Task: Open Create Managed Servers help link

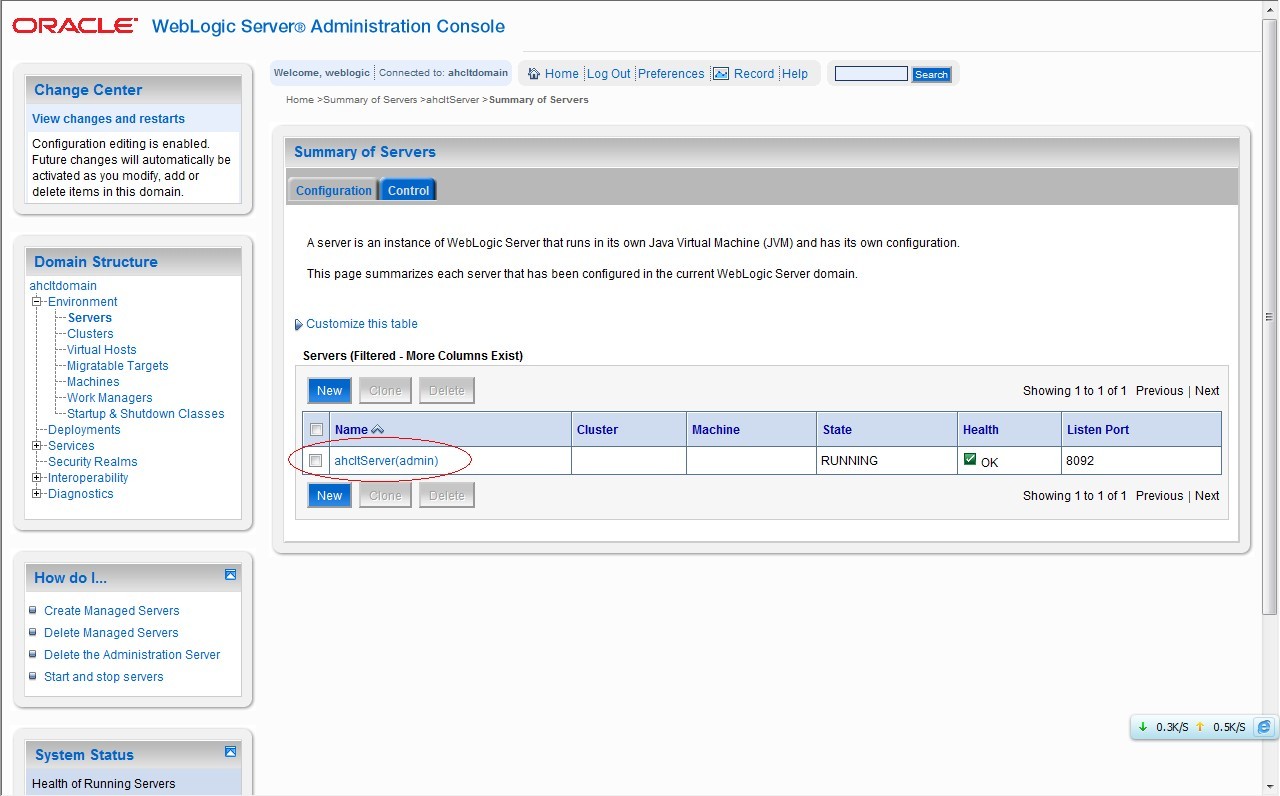Action: click(x=112, y=611)
